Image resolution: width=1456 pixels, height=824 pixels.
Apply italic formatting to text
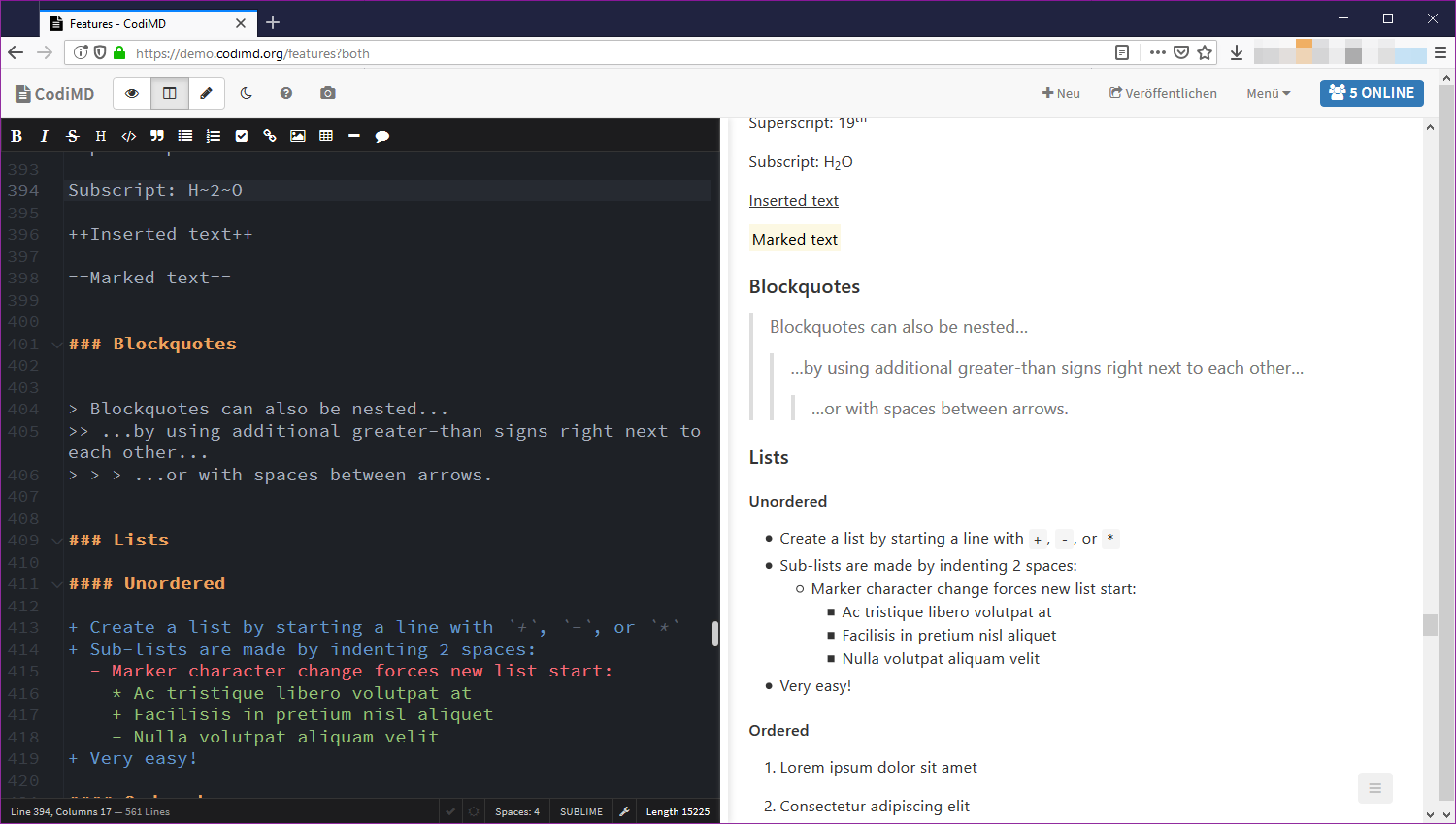click(x=44, y=136)
